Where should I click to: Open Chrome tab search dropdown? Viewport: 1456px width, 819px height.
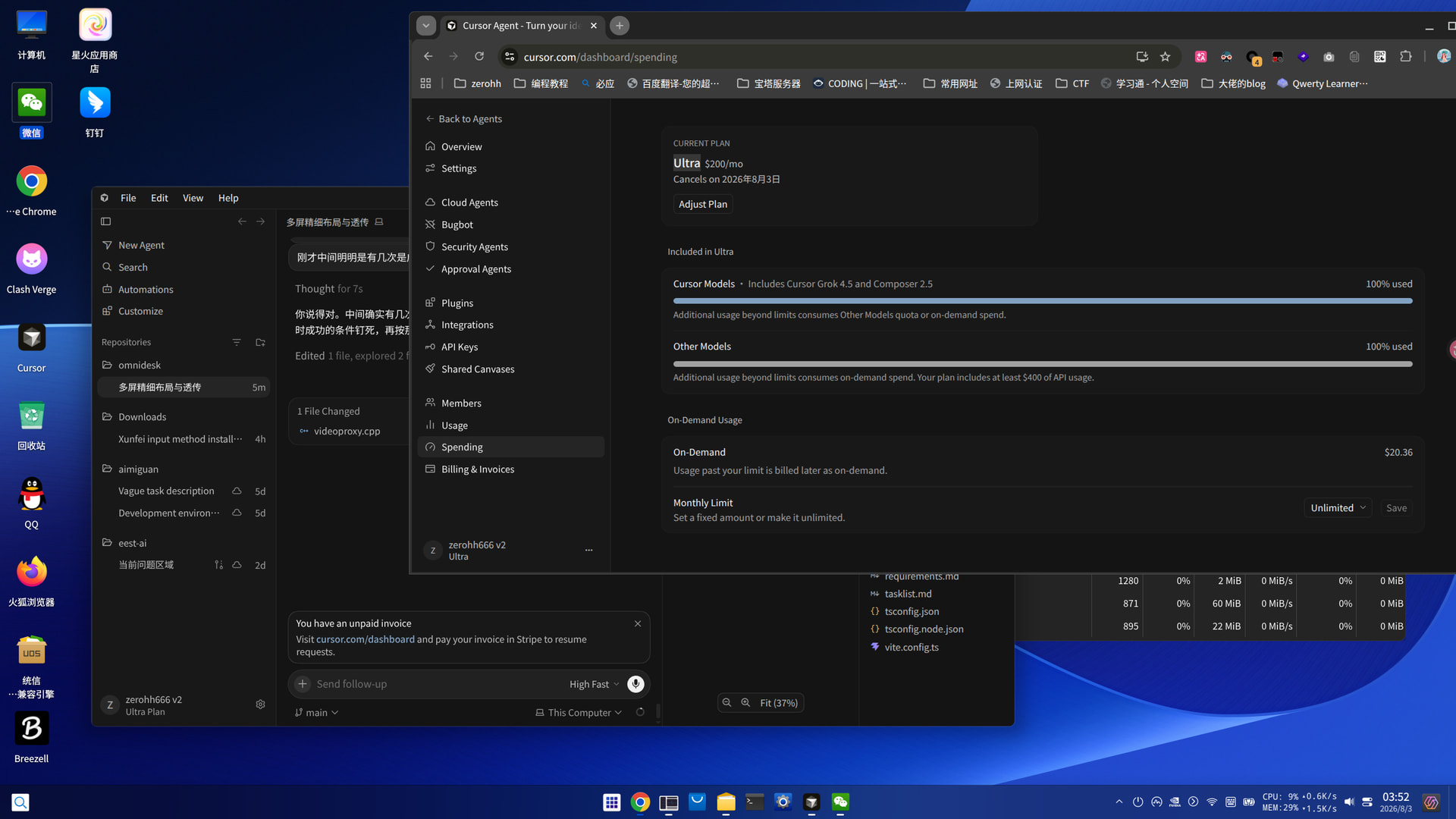426,26
